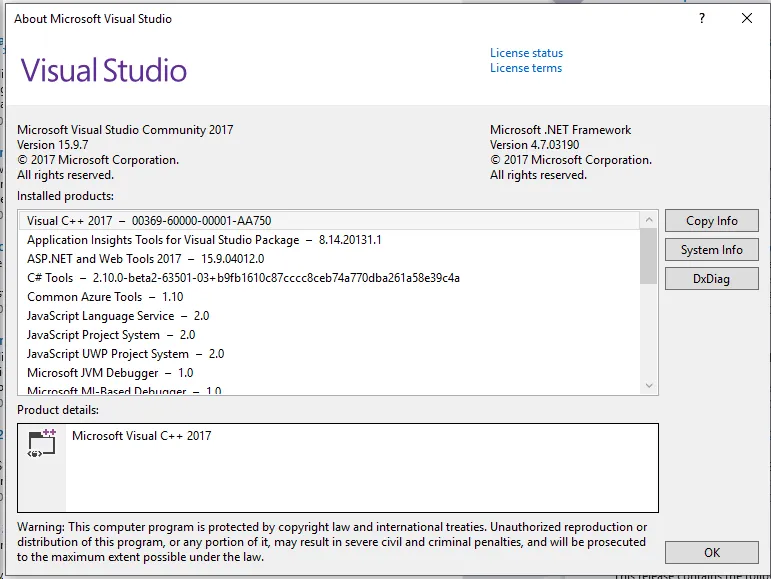Open the License status link
Viewport: 771px width, 579px height.
click(x=526, y=53)
